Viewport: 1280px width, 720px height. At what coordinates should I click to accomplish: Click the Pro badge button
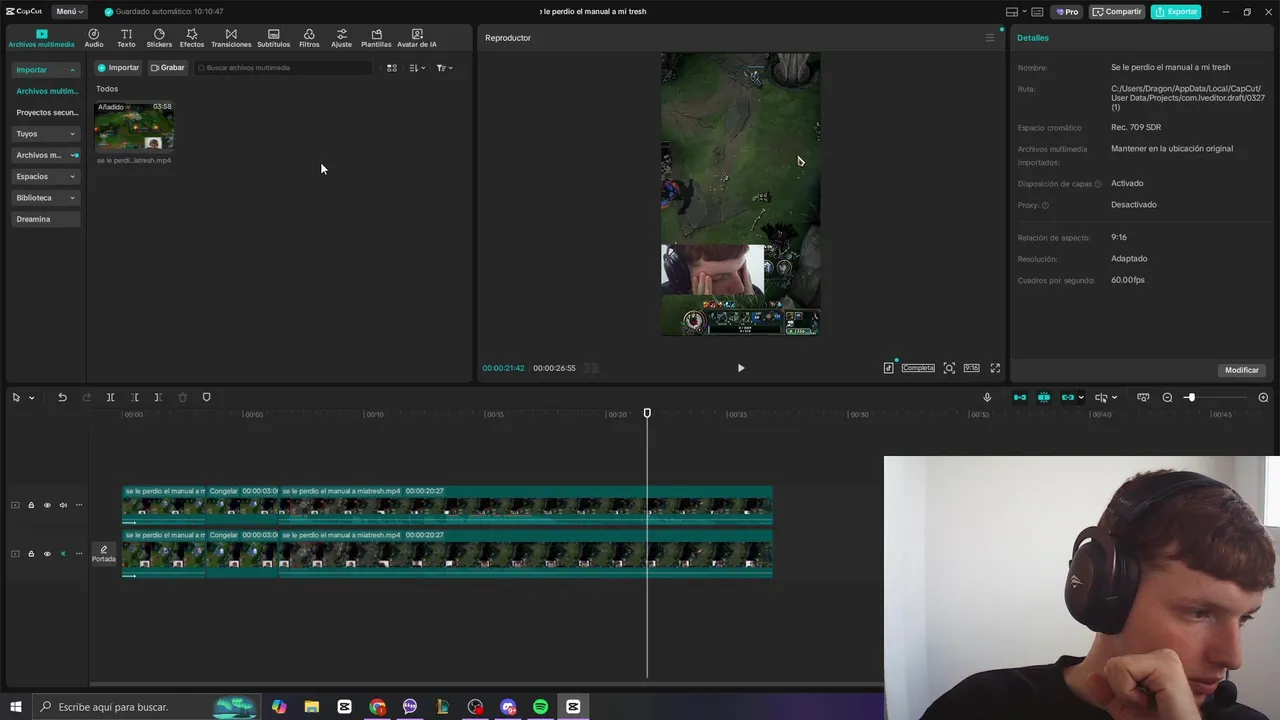pyautogui.click(x=1067, y=12)
